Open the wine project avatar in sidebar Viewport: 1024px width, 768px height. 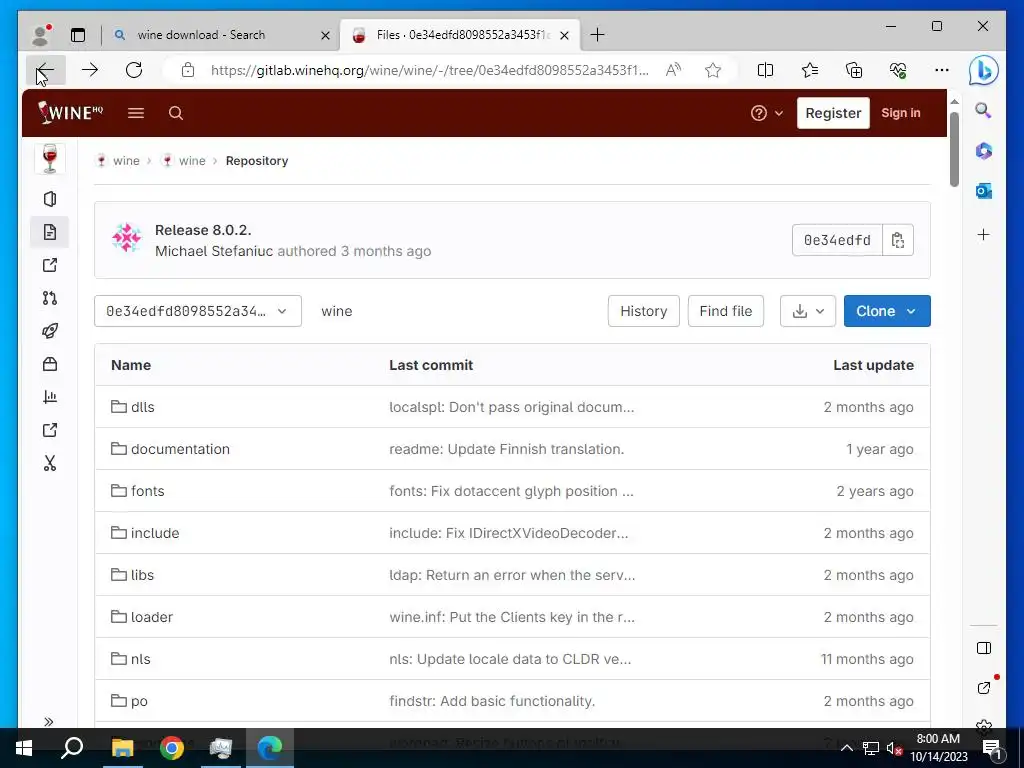[x=50, y=159]
